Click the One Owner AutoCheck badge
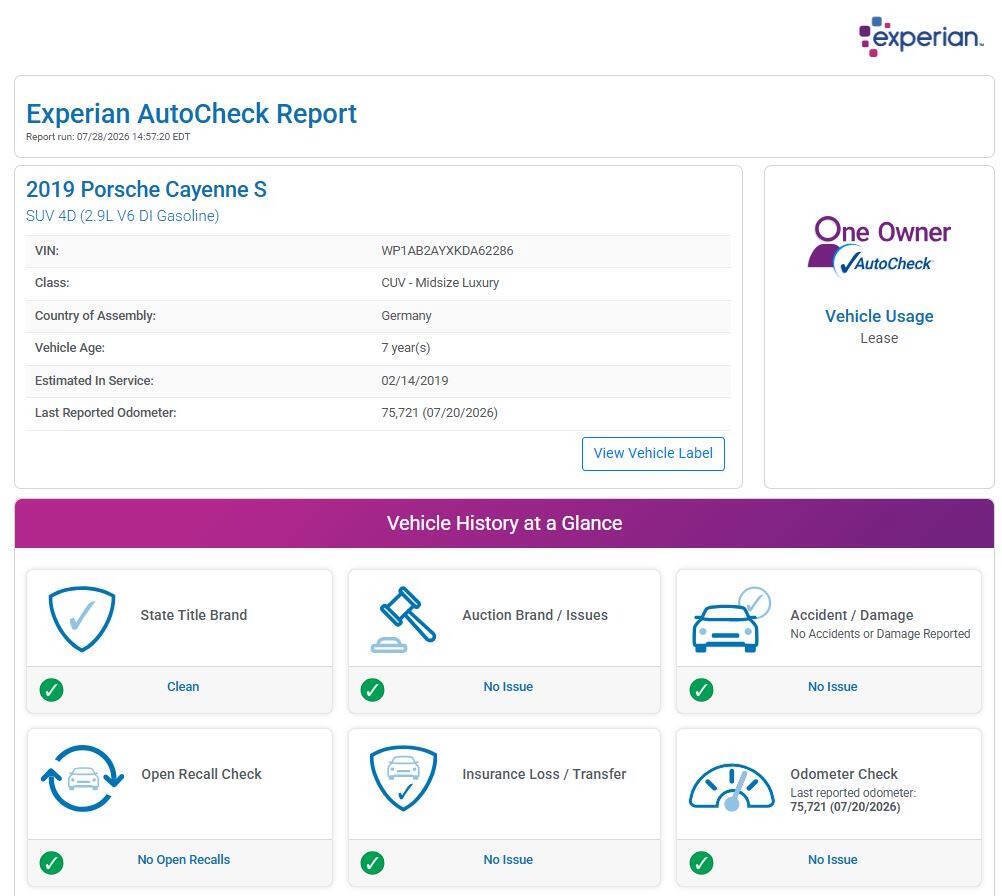This screenshot has width=1002, height=896. (879, 246)
